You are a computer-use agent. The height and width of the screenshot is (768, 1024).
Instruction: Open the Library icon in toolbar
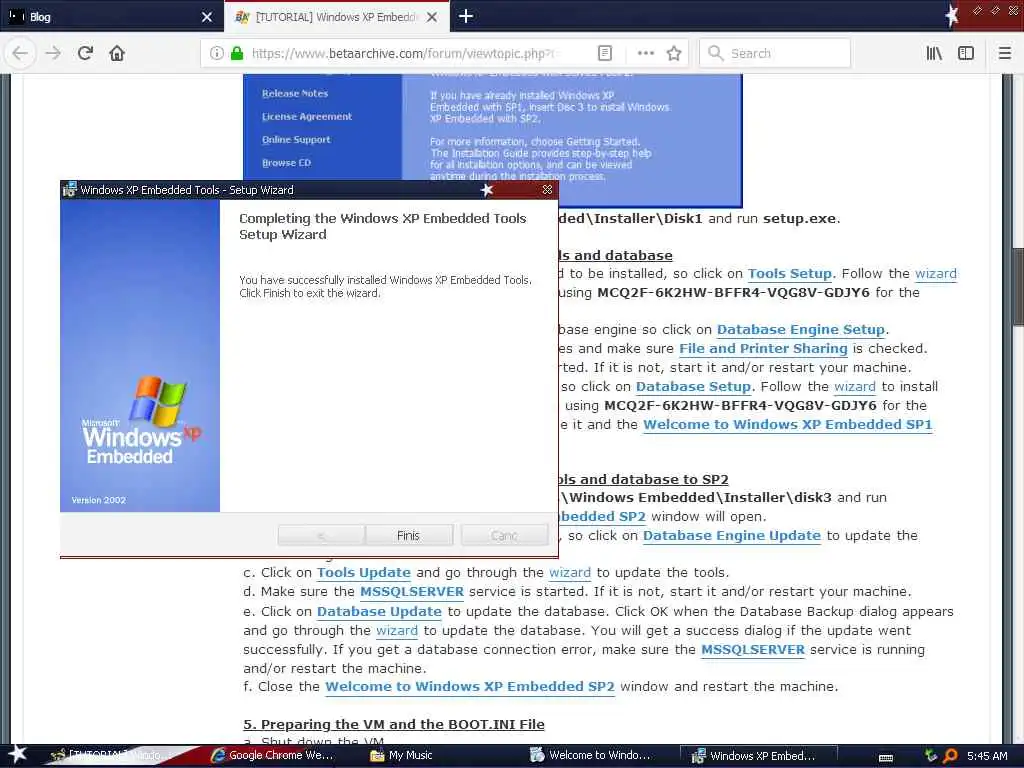pos(934,54)
